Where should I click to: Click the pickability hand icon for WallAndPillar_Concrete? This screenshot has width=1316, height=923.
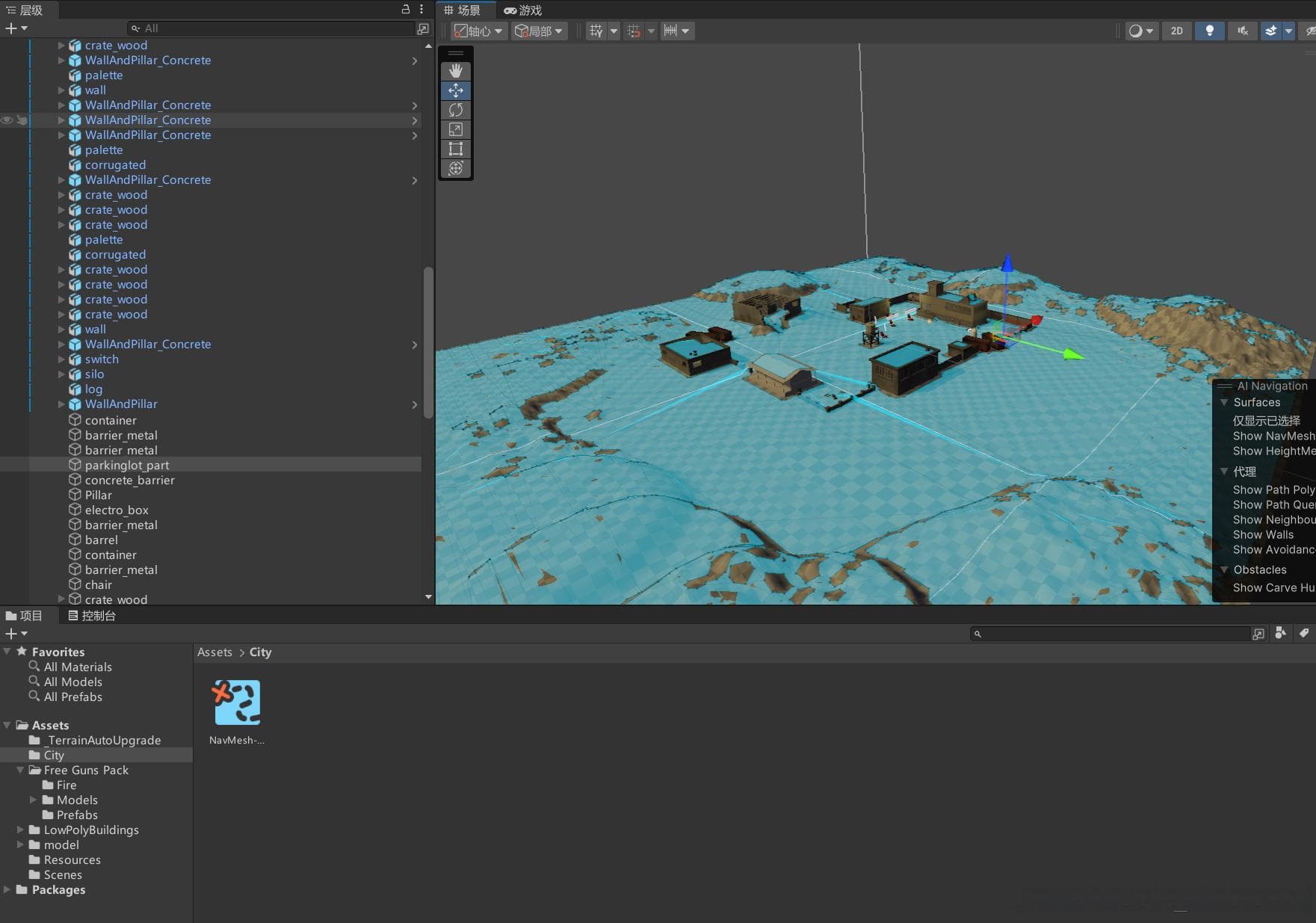[x=22, y=120]
